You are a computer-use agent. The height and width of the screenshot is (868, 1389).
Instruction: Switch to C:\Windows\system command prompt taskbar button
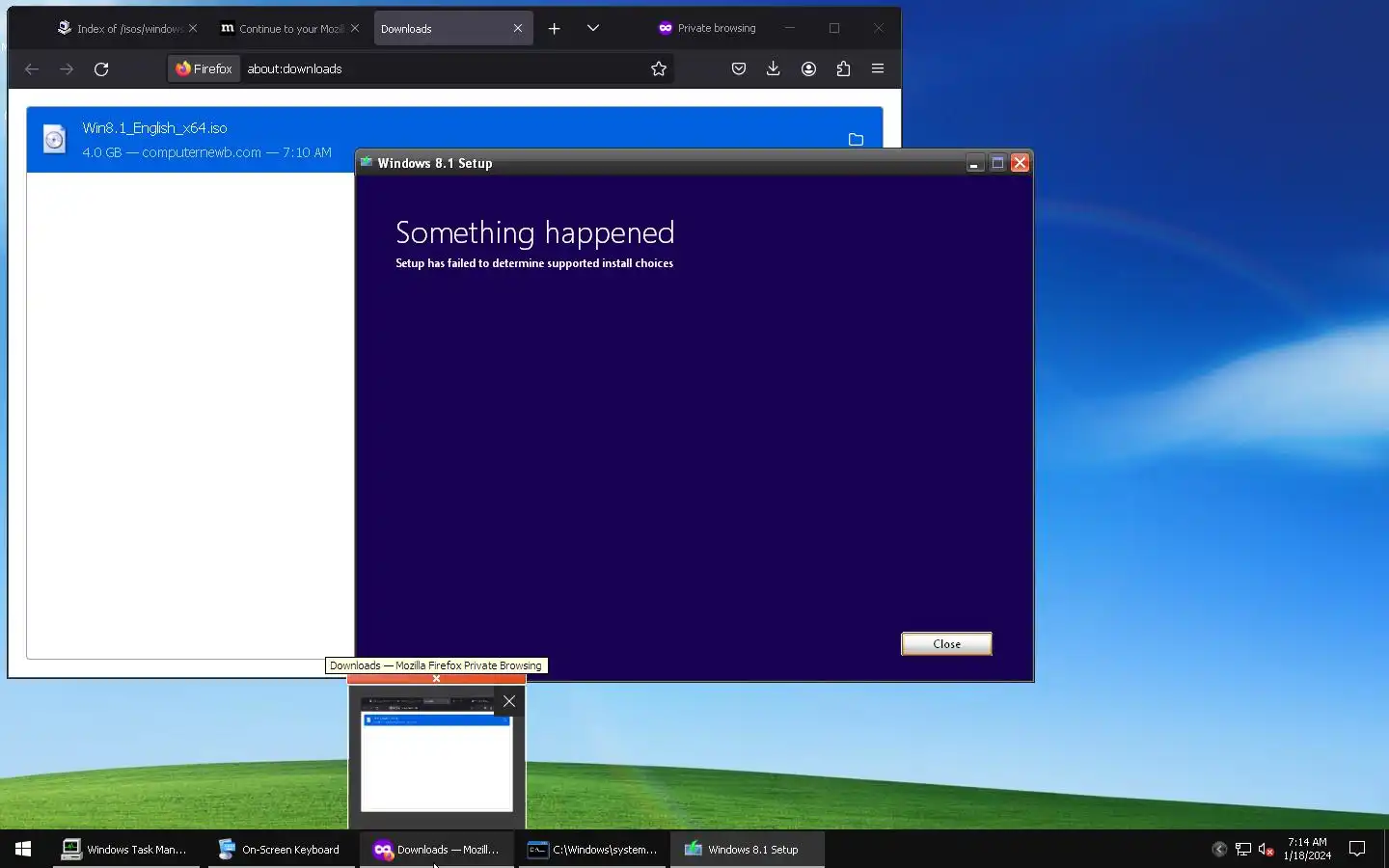592,849
